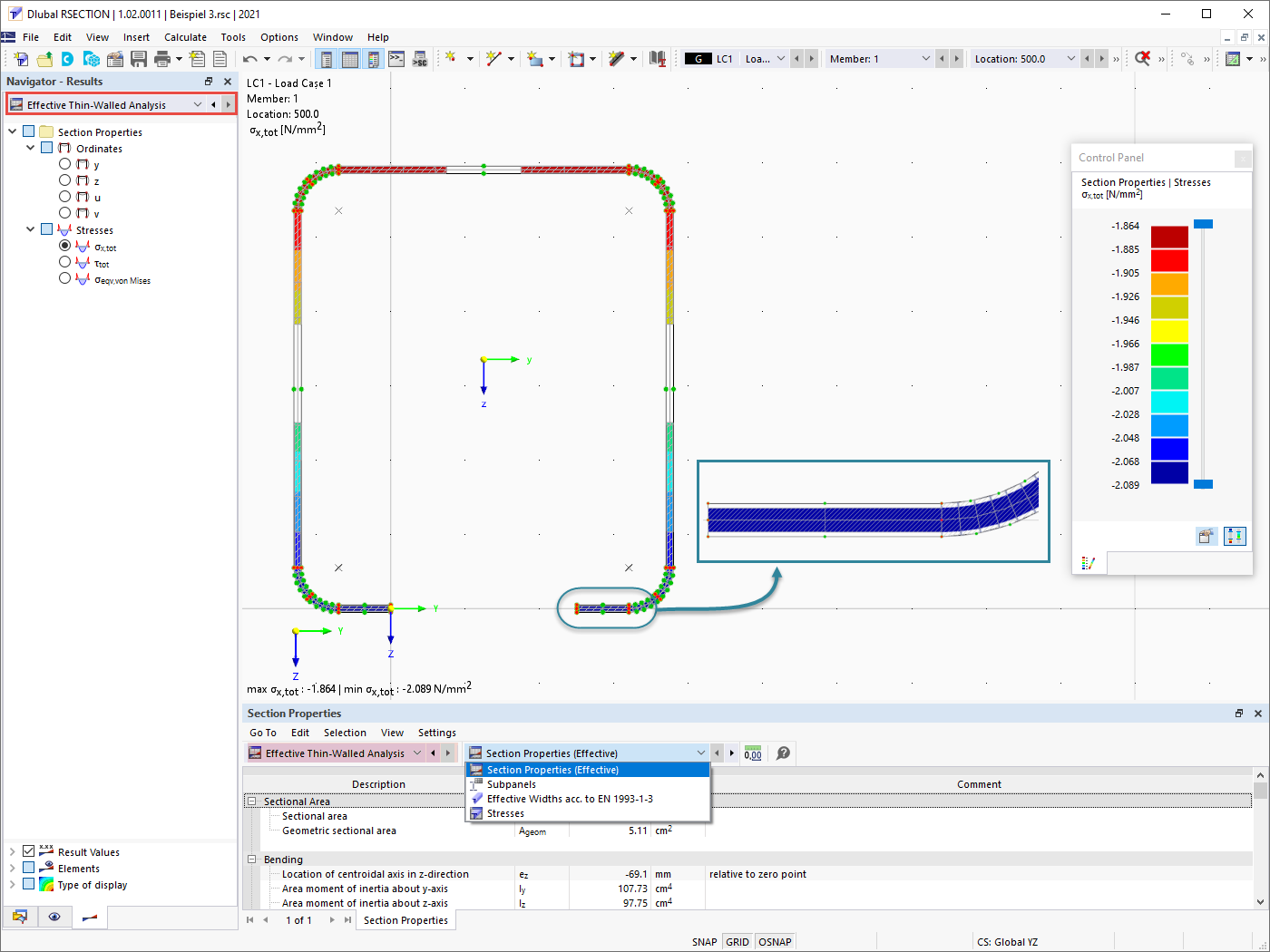1270x952 pixels.
Task: Select the new line tool
Action: [493, 59]
